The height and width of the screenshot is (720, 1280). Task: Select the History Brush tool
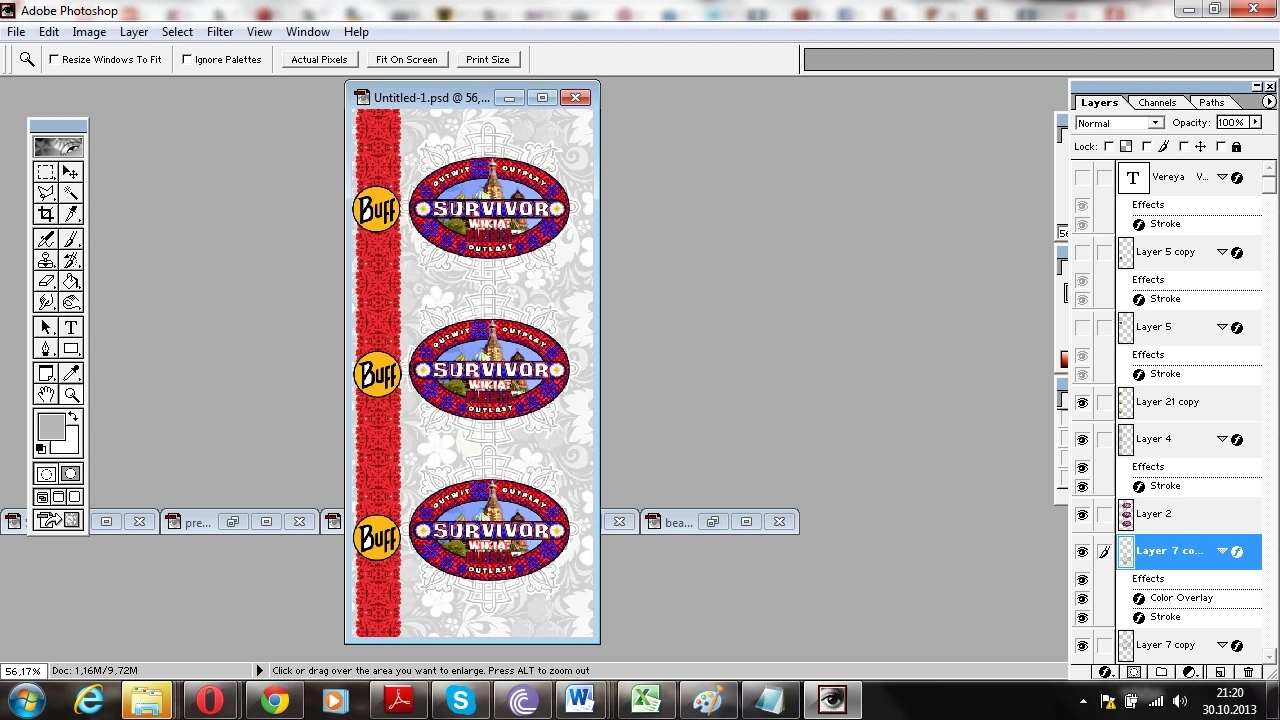[71, 260]
